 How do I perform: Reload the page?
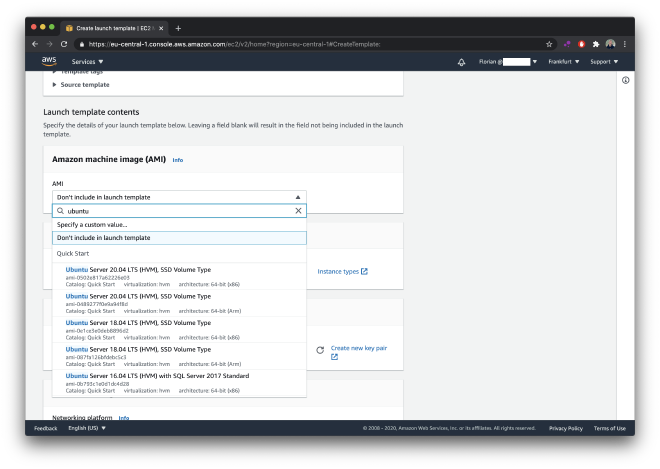(64, 44)
